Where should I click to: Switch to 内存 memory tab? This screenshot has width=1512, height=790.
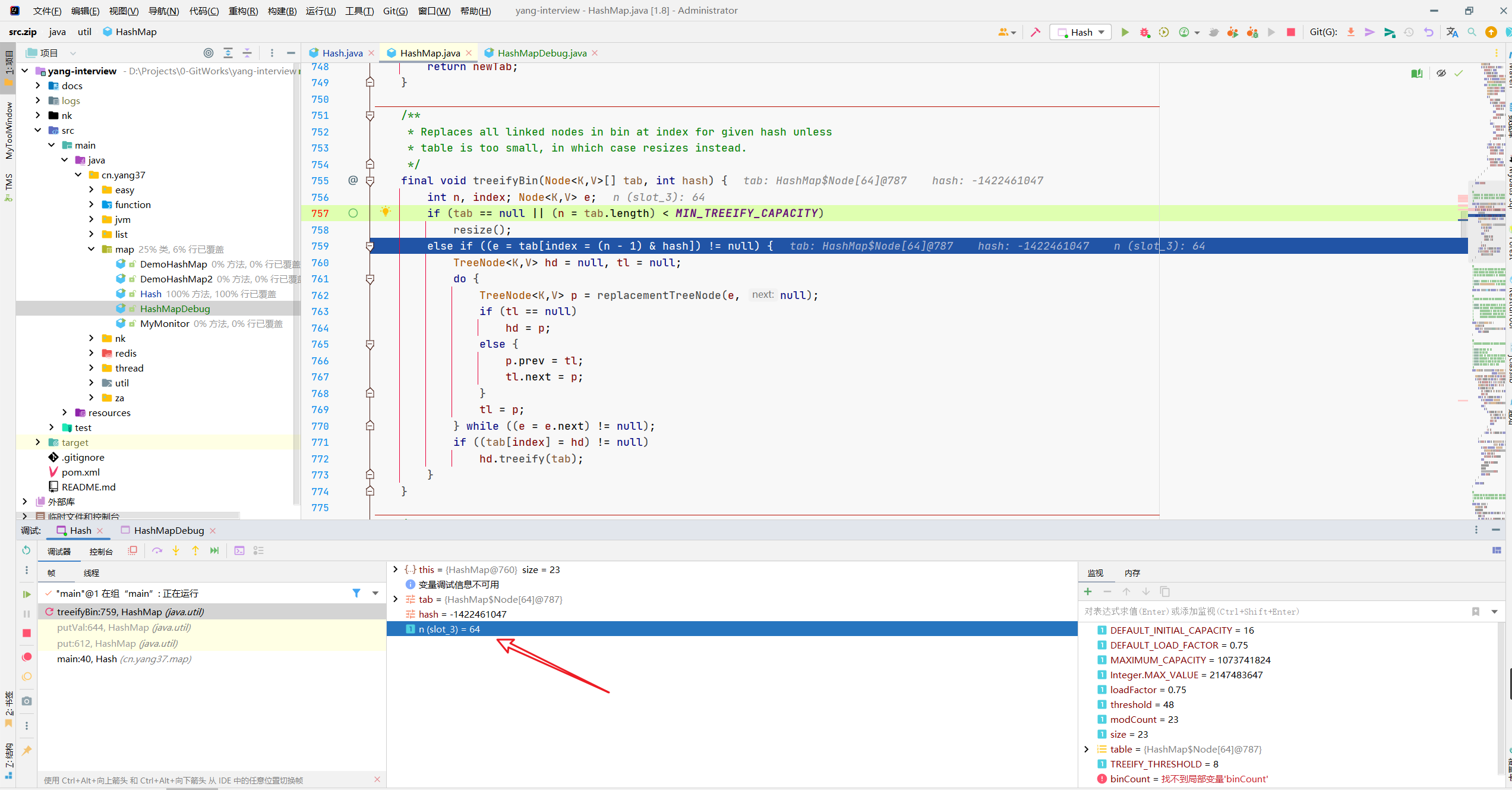click(1132, 572)
